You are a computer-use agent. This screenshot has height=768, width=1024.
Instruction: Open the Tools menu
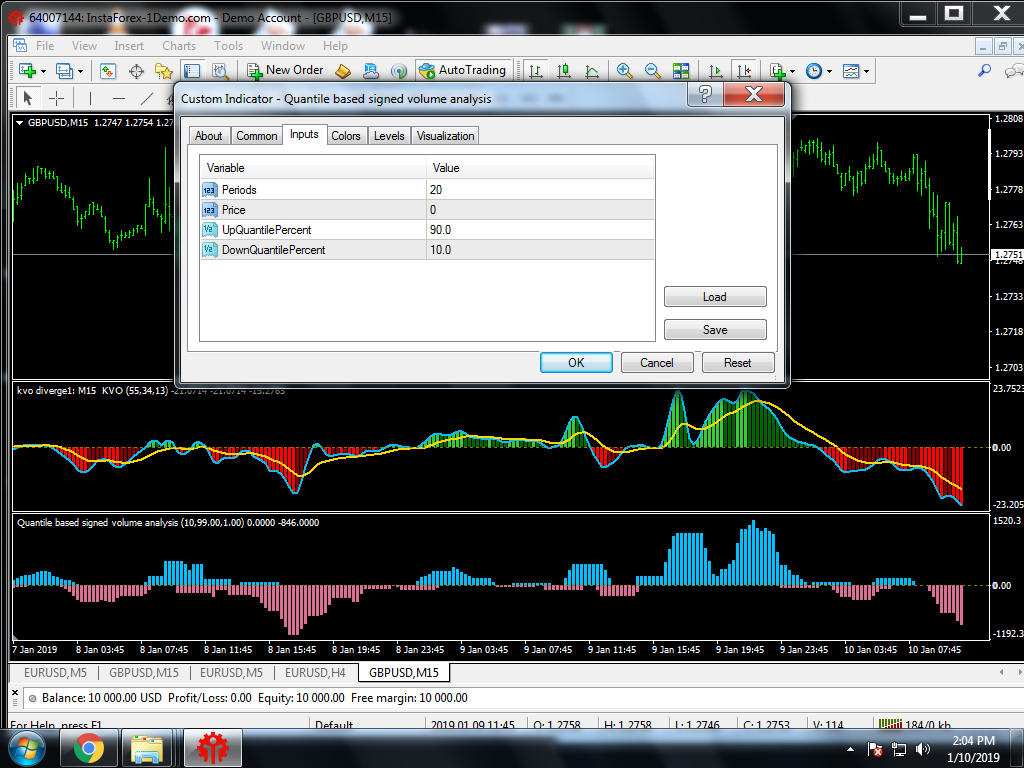tap(229, 46)
